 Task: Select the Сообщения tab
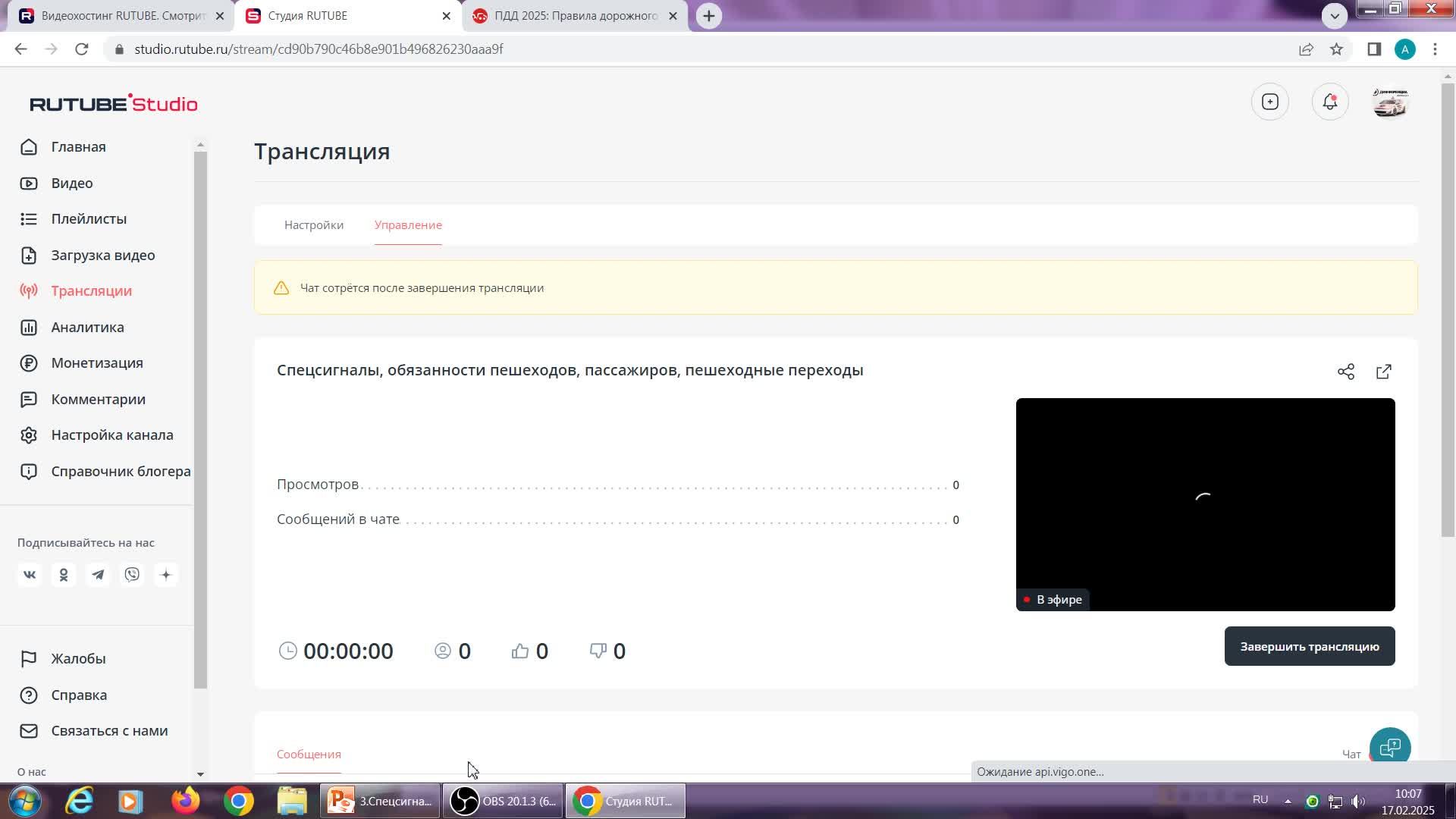coord(309,755)
